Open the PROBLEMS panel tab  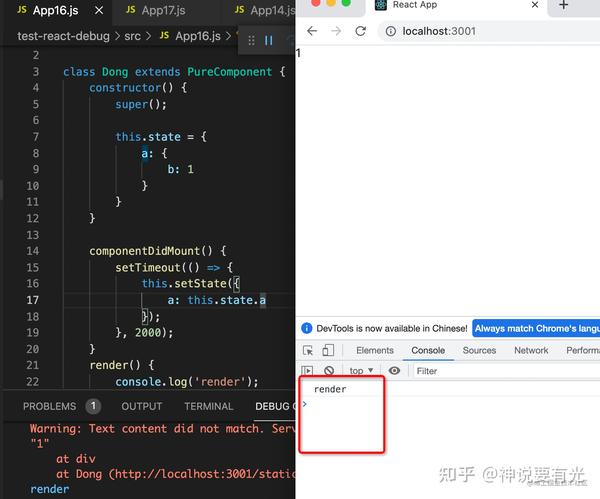click(49, 406)
